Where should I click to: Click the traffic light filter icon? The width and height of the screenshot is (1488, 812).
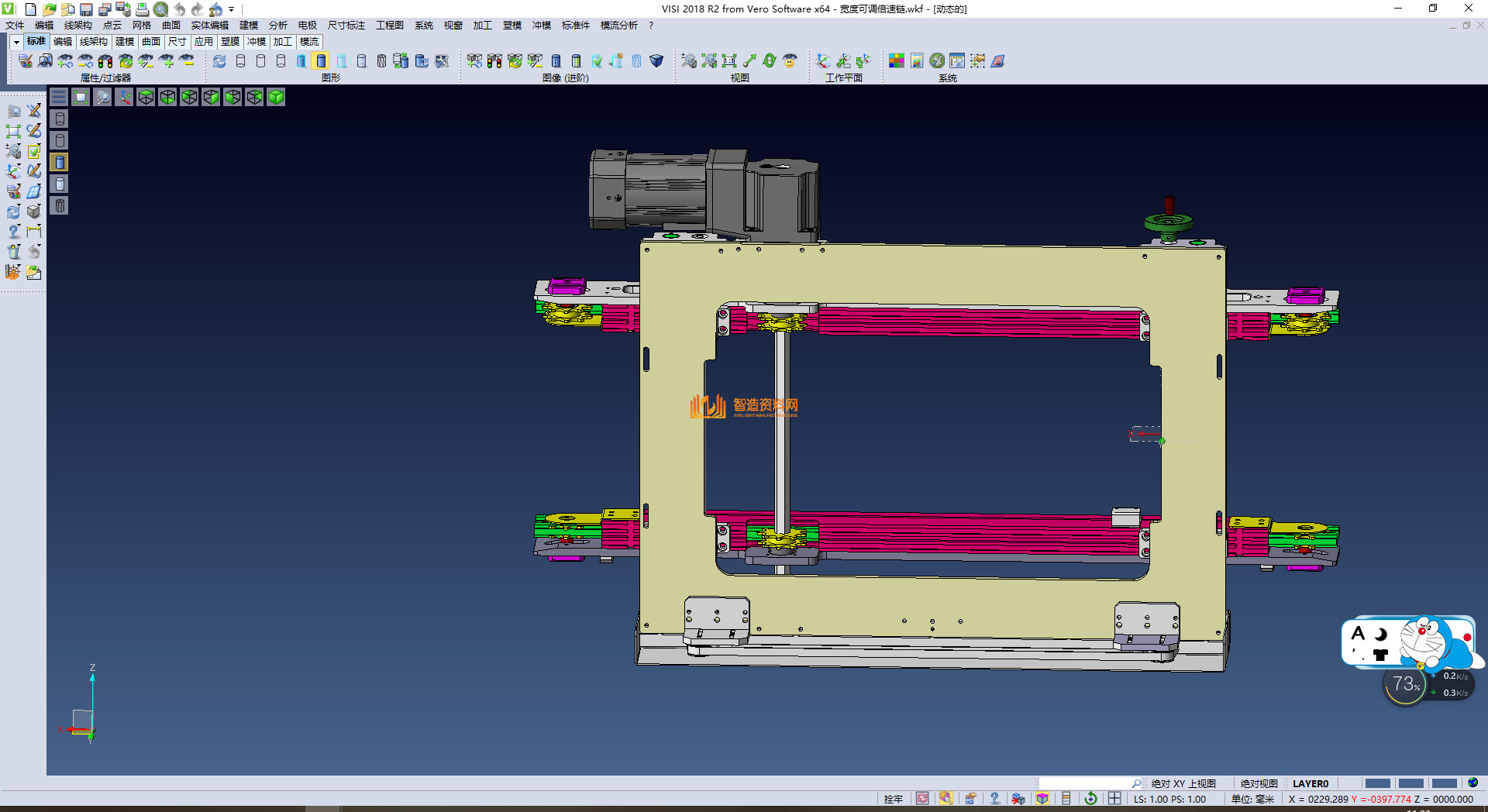click(105, 60)
